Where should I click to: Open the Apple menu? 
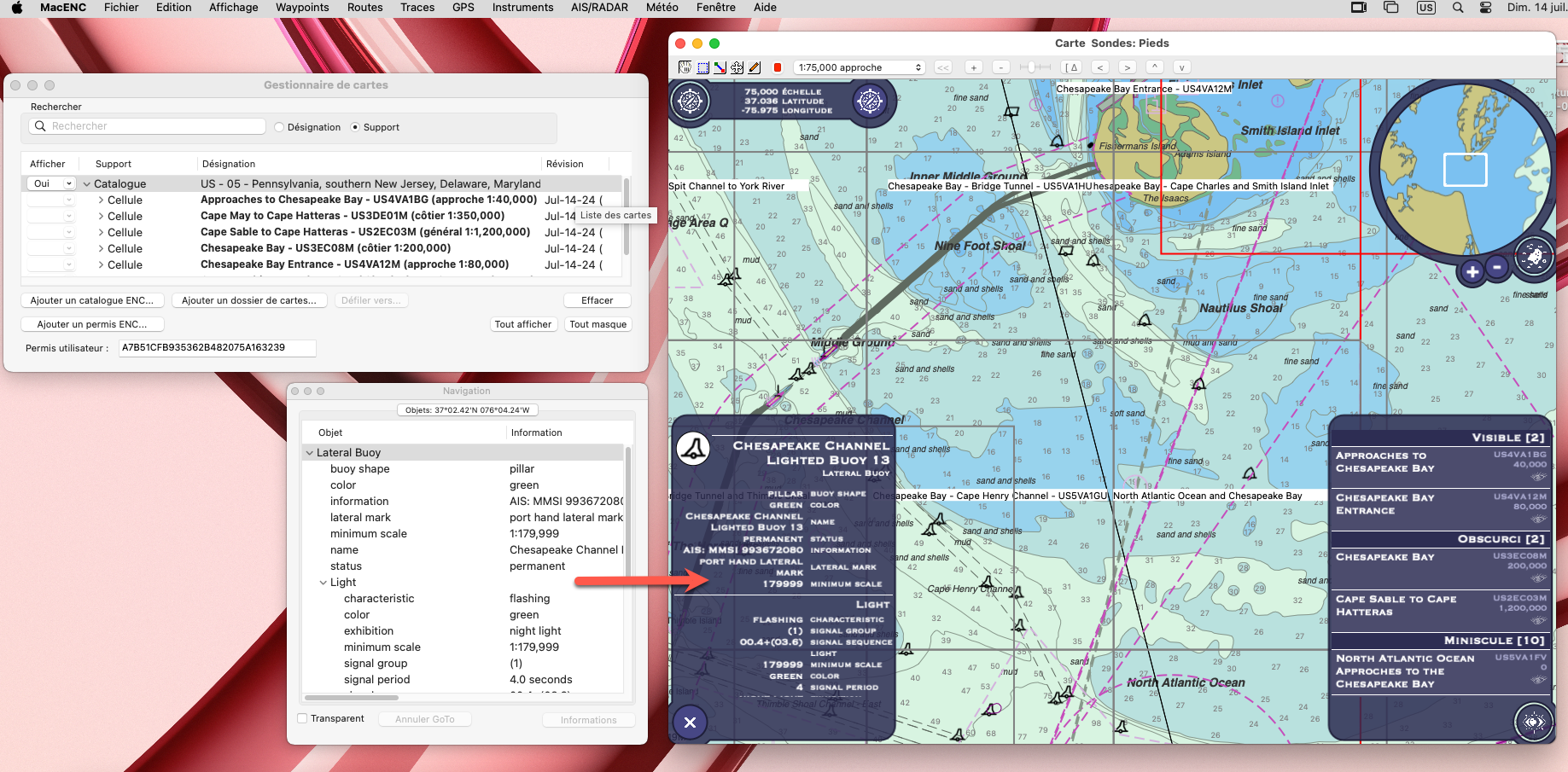pyautogui.click(x=16, y=8)
